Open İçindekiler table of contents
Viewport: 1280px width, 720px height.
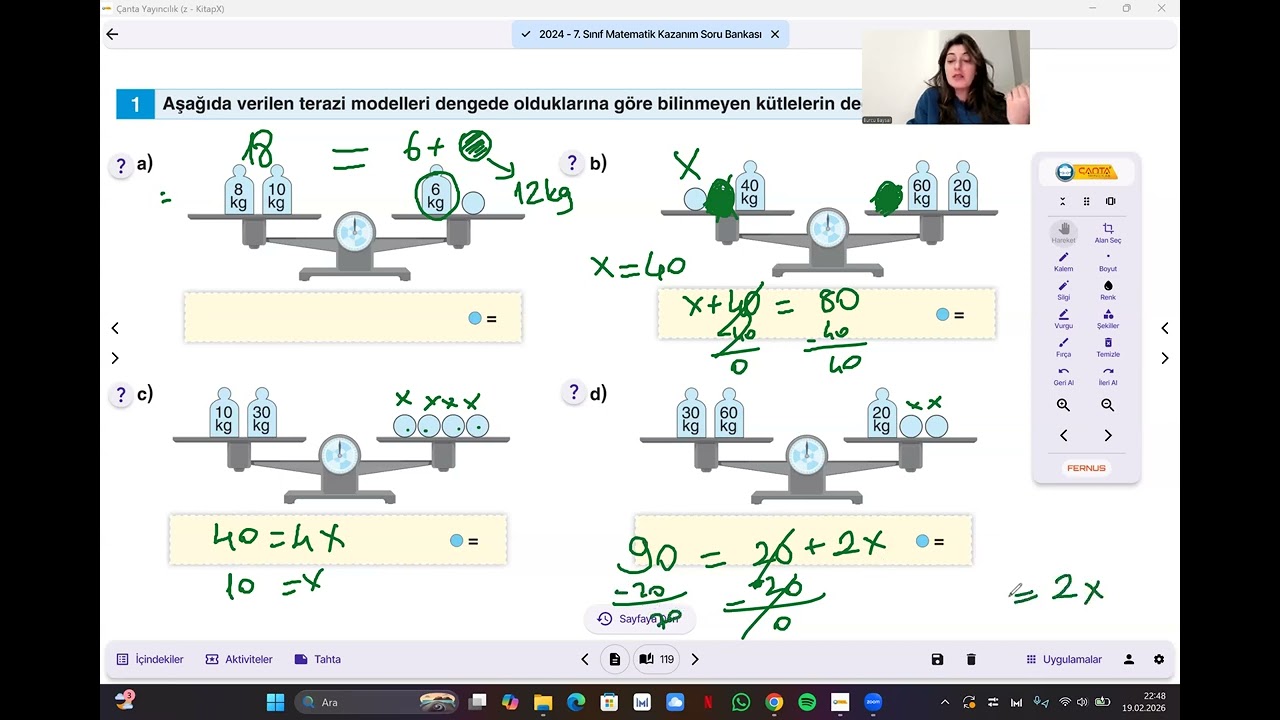click(150, 660)
